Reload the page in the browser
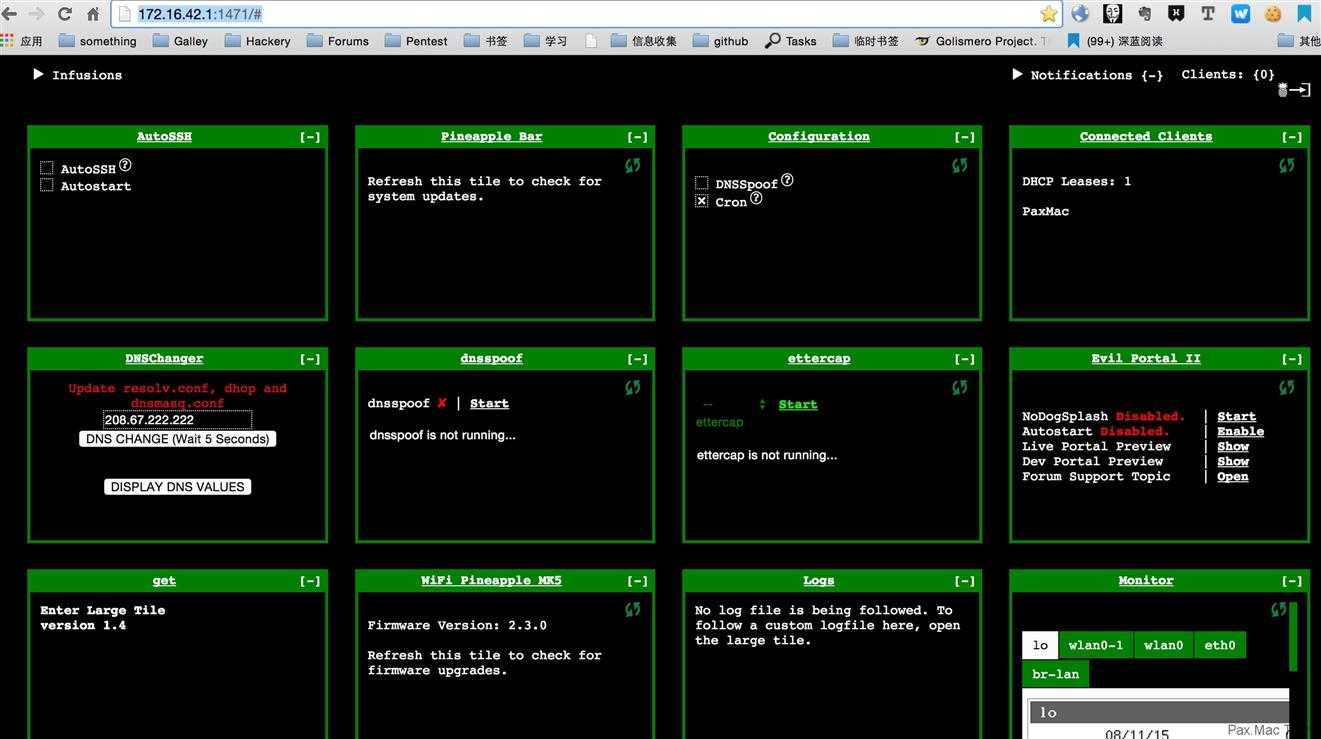The width and height of the screenshot is (1321, 739). coord(65,14)
